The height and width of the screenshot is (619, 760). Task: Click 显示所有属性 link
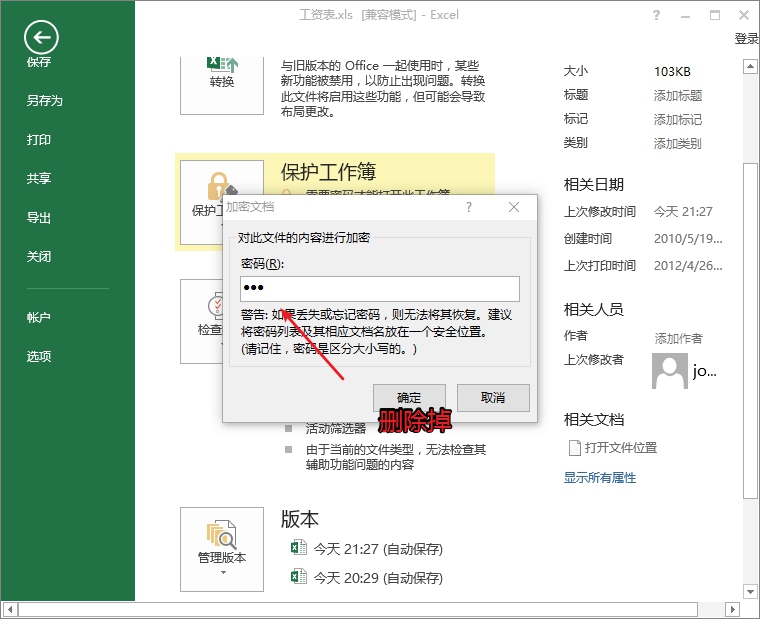click(600, 478)
